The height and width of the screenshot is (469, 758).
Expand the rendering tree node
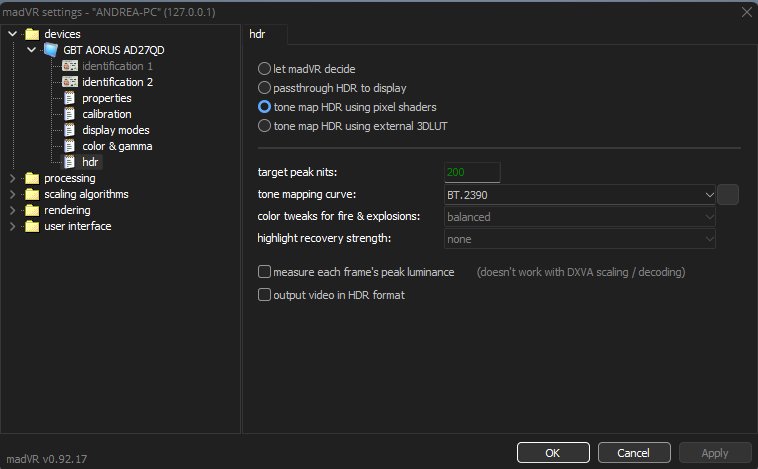coord(13,210)
